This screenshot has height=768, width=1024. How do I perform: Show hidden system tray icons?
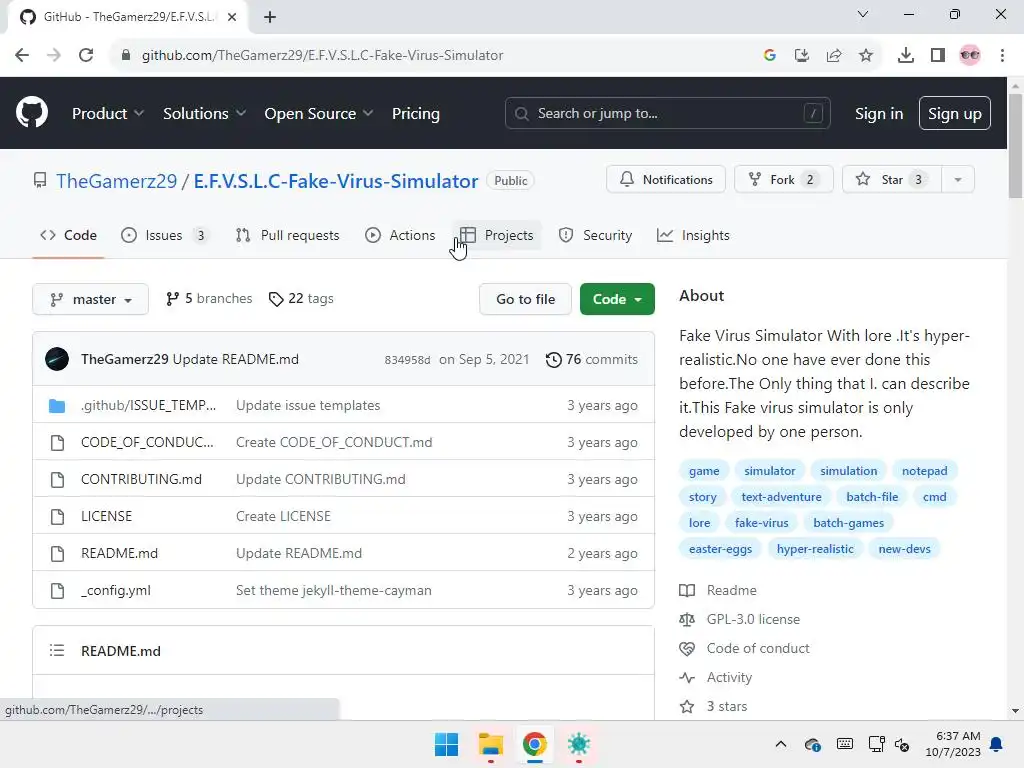click(780, 744)
